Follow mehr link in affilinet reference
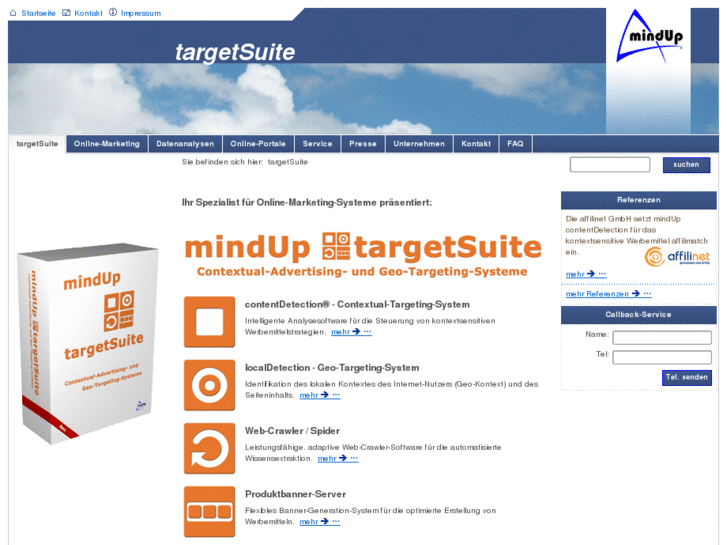Viewport: 727px width, 545px height. click(586, 275)
